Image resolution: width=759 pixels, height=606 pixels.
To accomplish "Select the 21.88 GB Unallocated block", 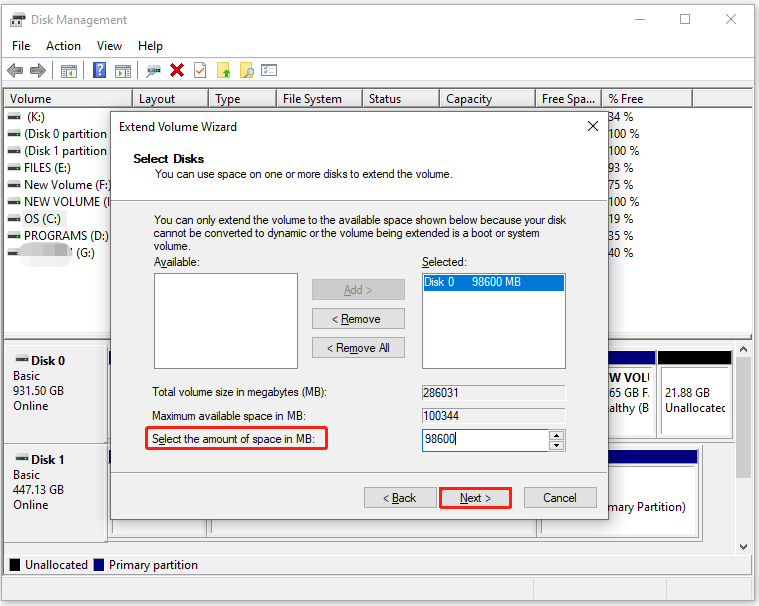I will pyautogui.click(x=695, y=394).
